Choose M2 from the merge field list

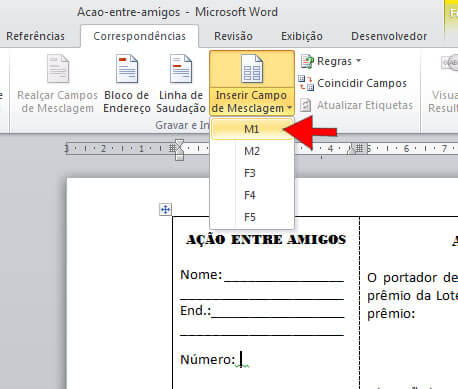(x=252, y=151)
